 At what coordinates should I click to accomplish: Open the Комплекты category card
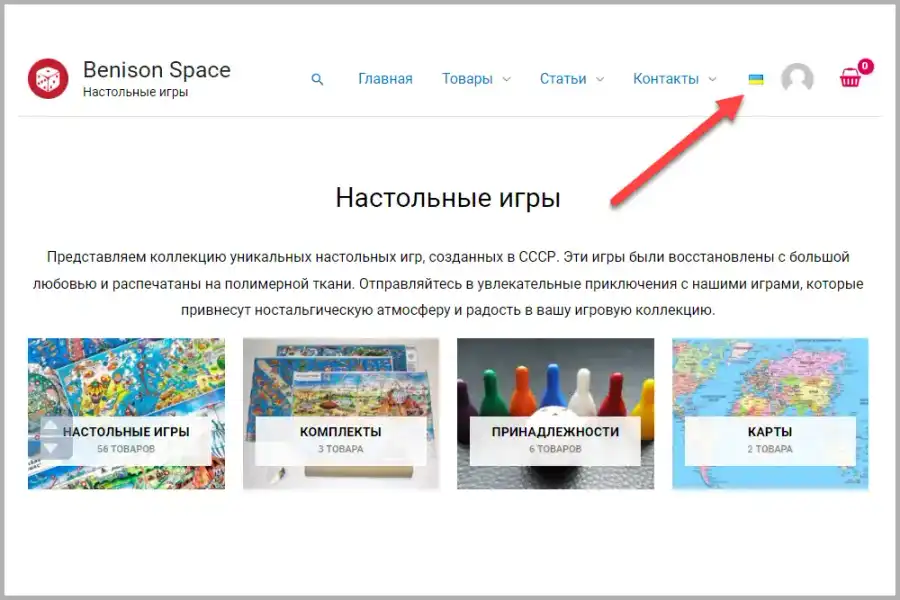click(341, 413)
